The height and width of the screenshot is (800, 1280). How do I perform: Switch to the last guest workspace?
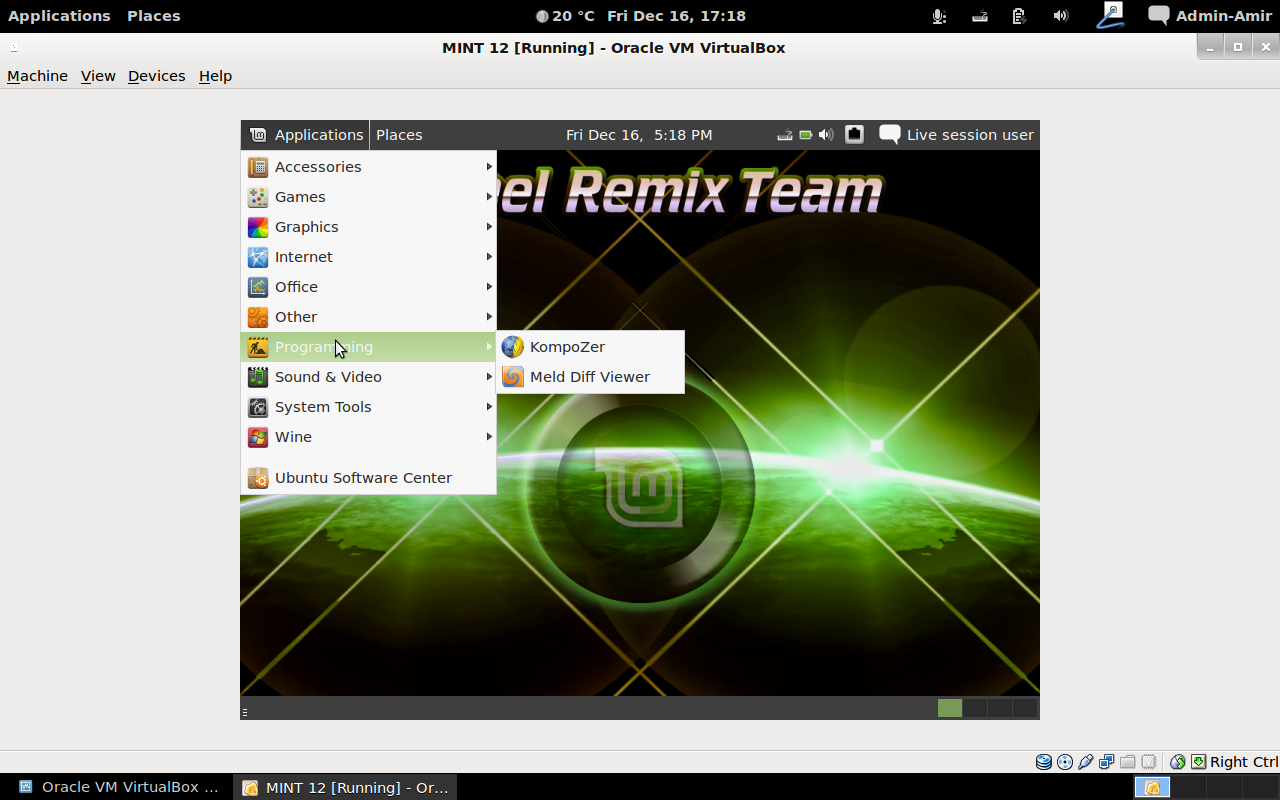1025,708
